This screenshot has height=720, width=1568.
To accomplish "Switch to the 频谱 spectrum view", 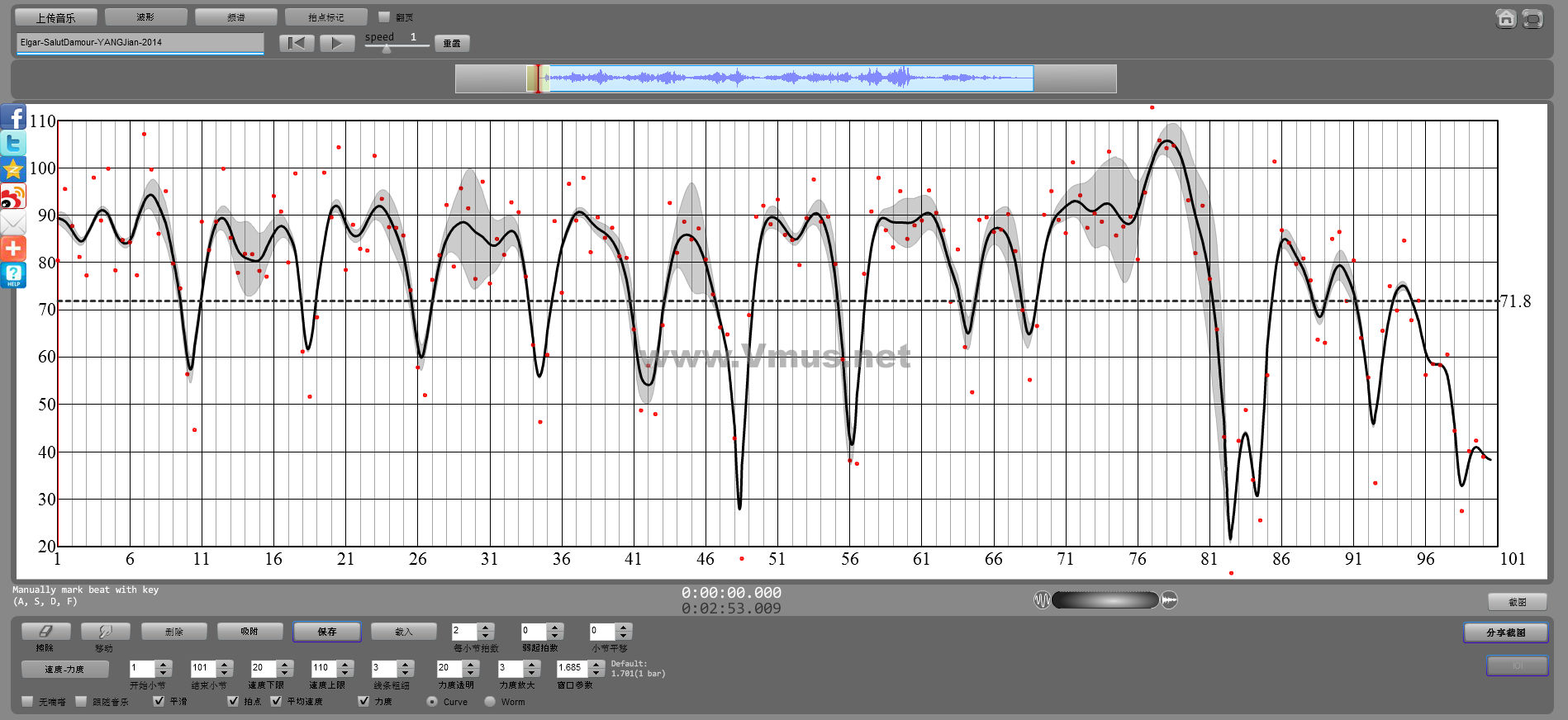I will tap(235, 17).
